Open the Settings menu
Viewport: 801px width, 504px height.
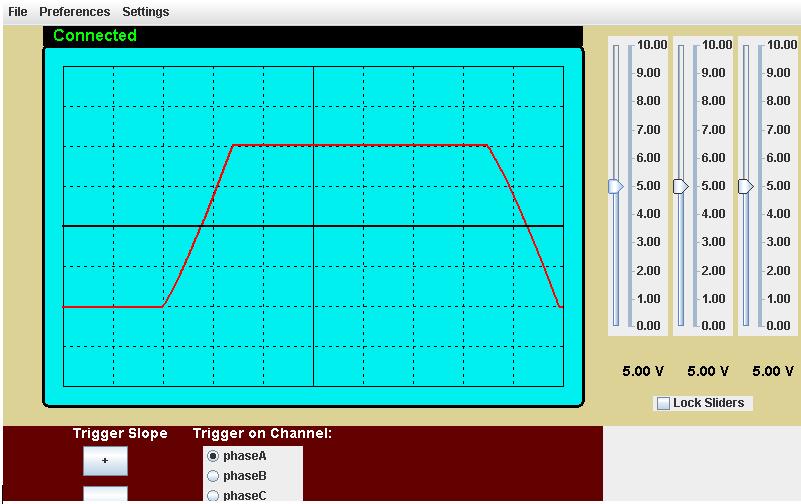[146, 12]
